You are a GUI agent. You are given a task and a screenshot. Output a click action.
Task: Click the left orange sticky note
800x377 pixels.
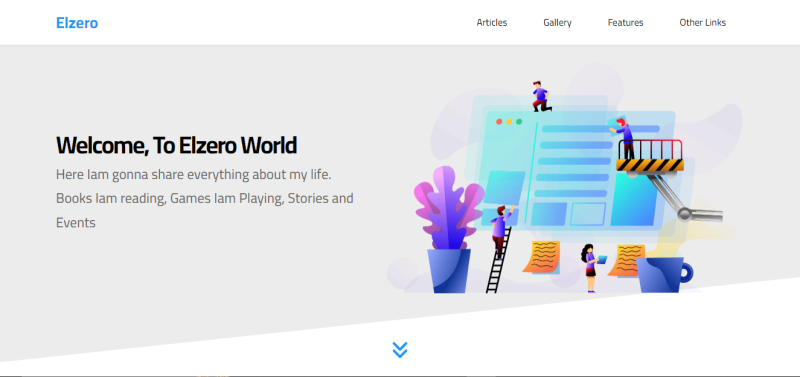coord(541,257)
